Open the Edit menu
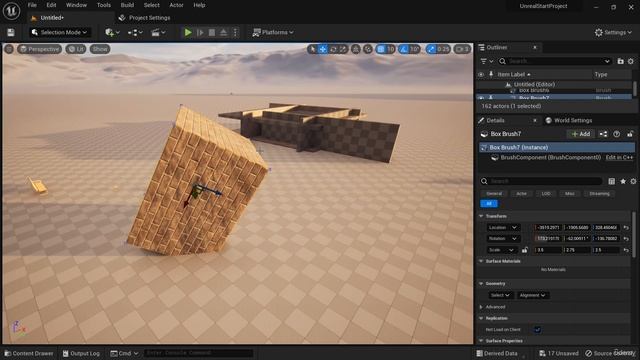Viewport: 640px width, 360px height. (51, 5)
